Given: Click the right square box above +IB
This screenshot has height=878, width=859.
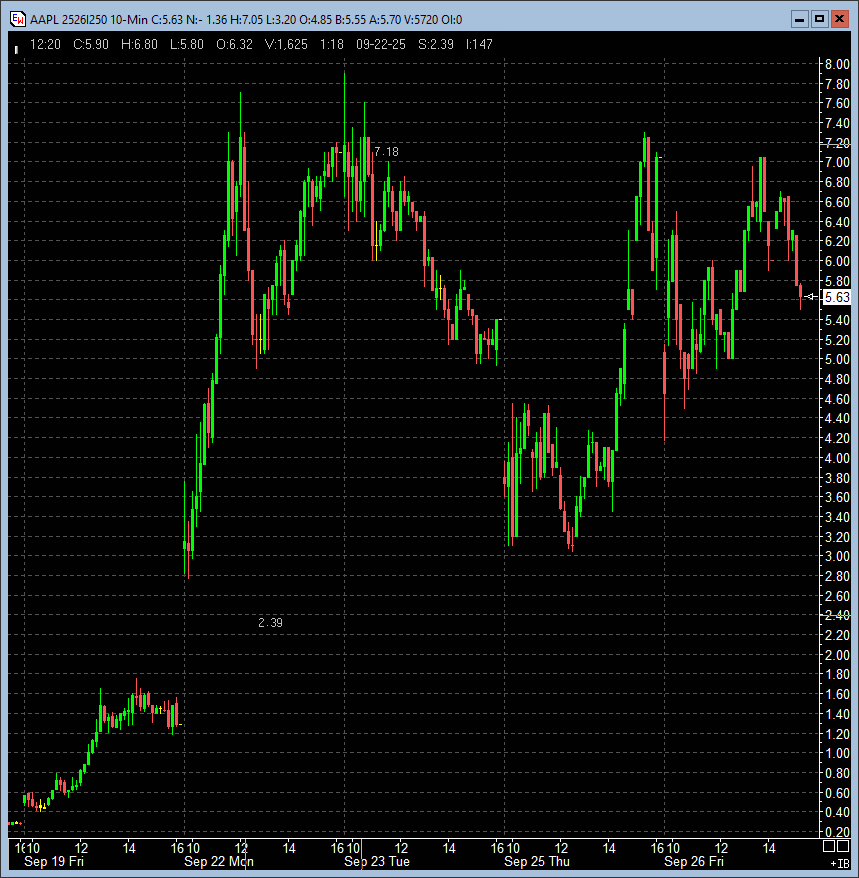Looking at the screenshot, I should [x=844, y=847].
